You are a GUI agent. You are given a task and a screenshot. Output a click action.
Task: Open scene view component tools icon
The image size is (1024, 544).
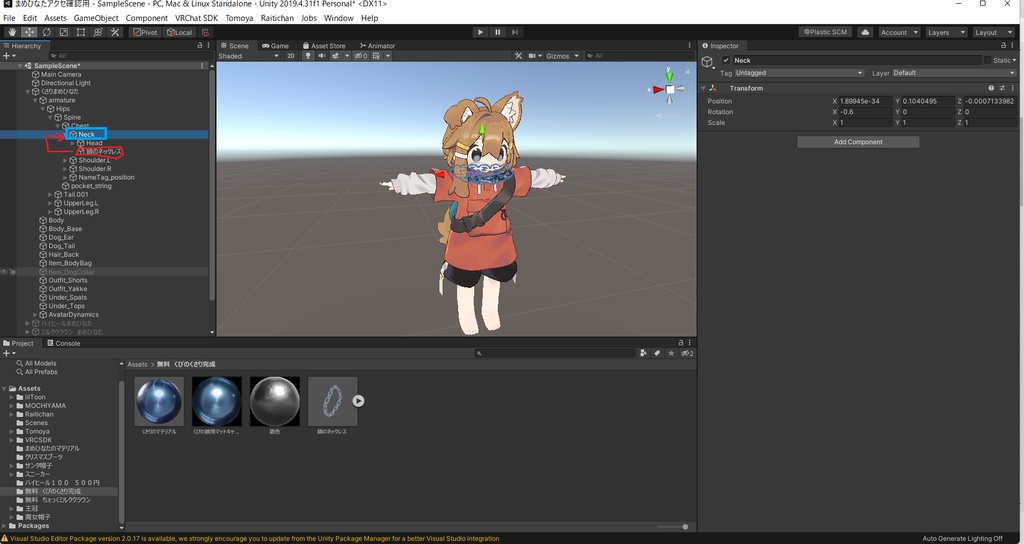[519, 56]
